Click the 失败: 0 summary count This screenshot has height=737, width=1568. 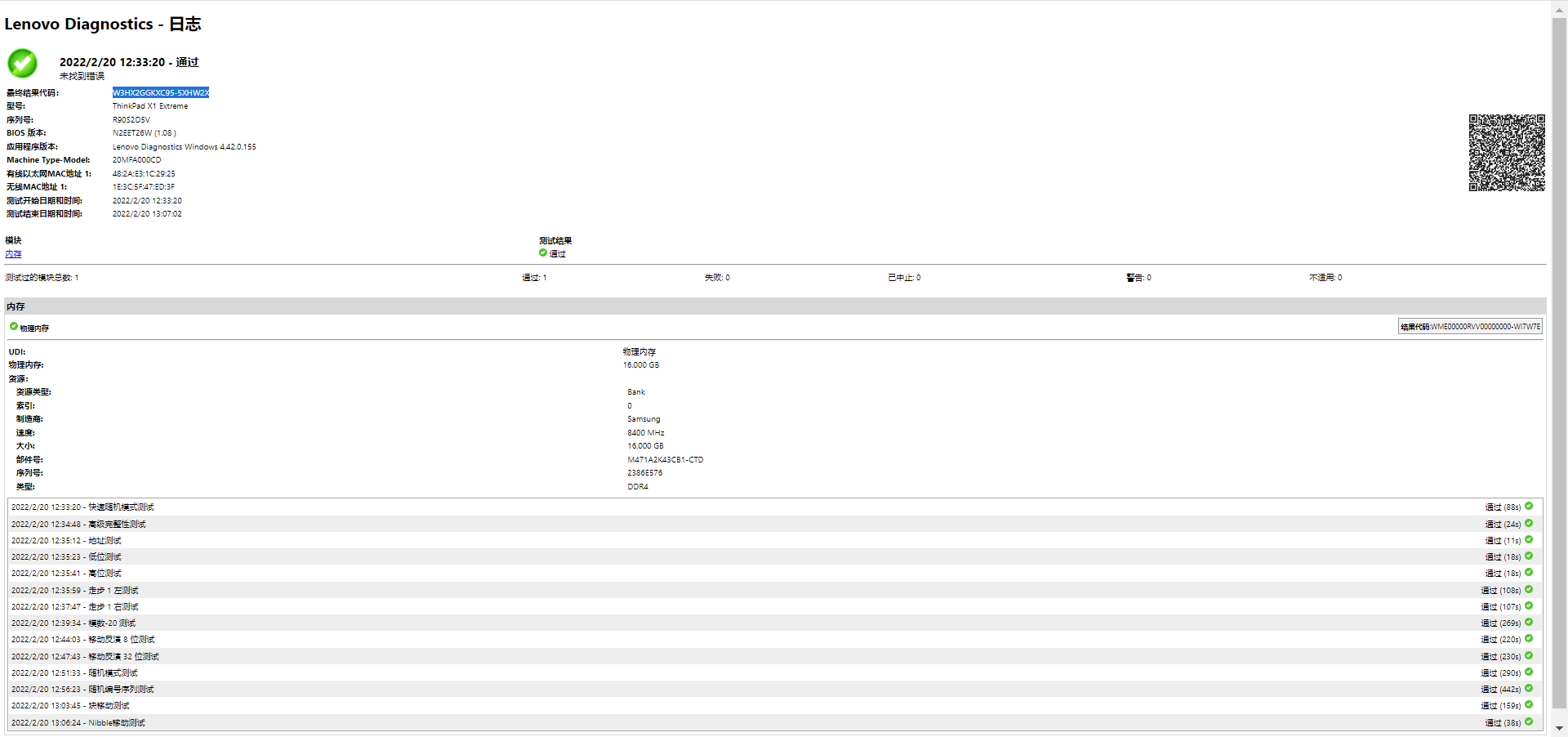(718, 278)
